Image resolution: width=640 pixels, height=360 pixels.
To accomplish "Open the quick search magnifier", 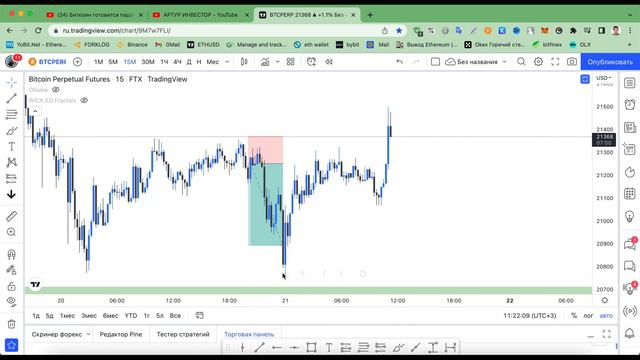I will (x=521, y=62).
